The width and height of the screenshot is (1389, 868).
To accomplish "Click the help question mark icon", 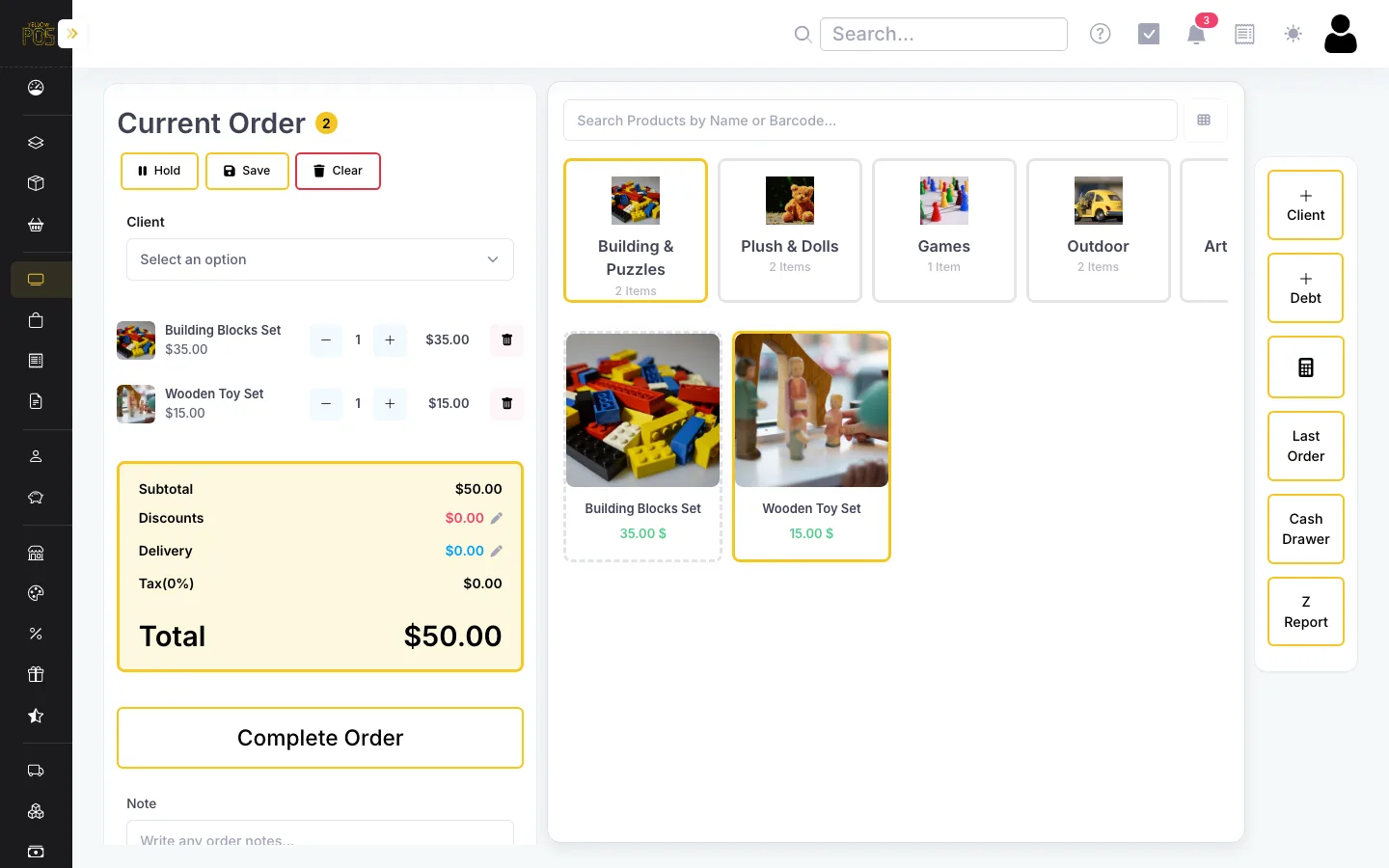I will (1101, 34).
